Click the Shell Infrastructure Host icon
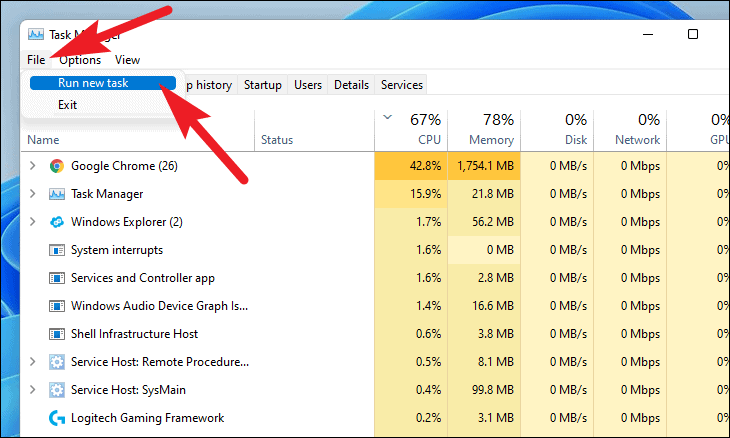 coord(57,334)
